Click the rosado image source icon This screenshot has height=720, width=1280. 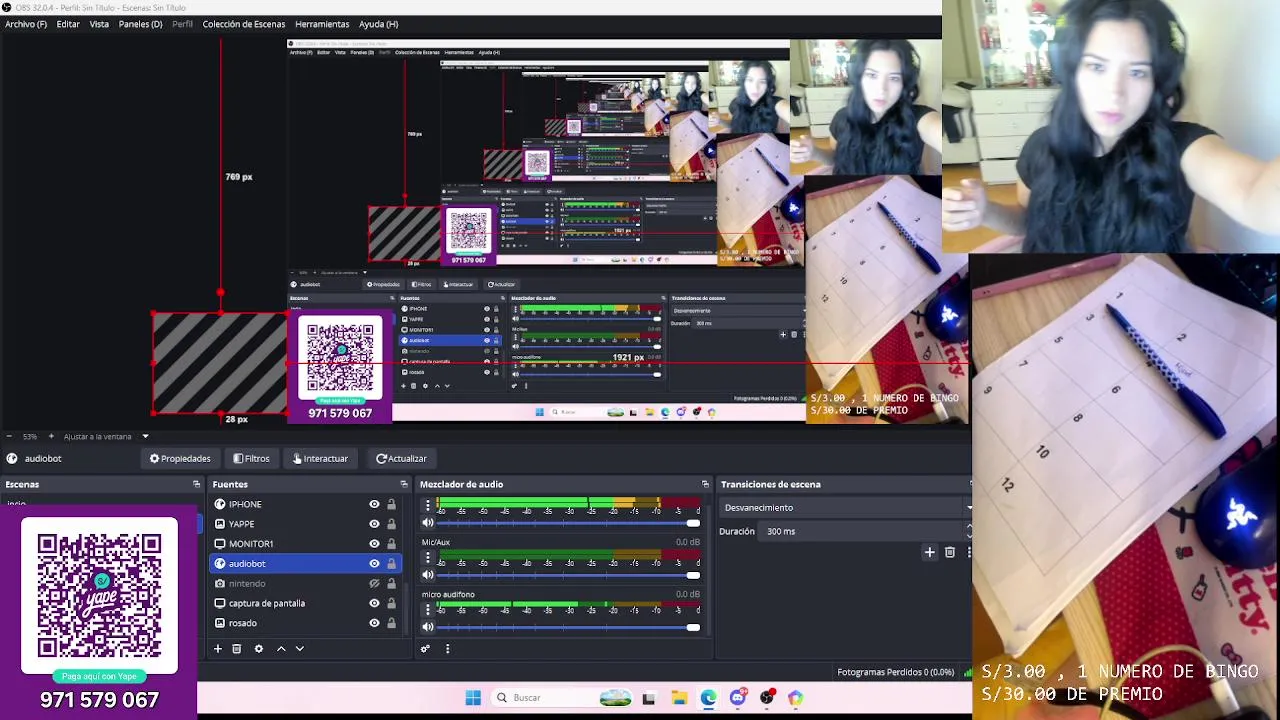click(220, 623)
